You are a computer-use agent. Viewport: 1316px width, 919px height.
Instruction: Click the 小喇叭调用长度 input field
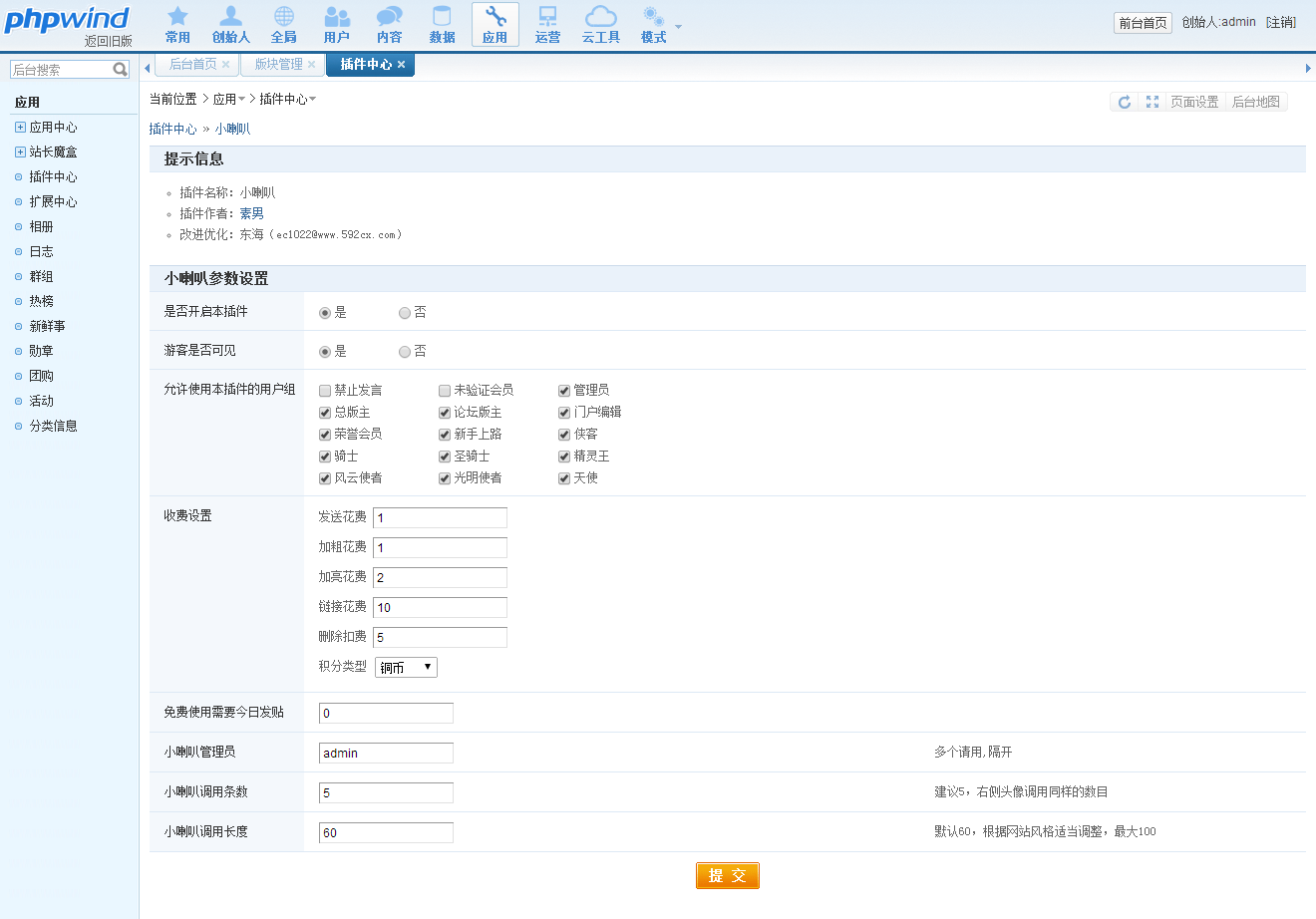pos(386,832)
